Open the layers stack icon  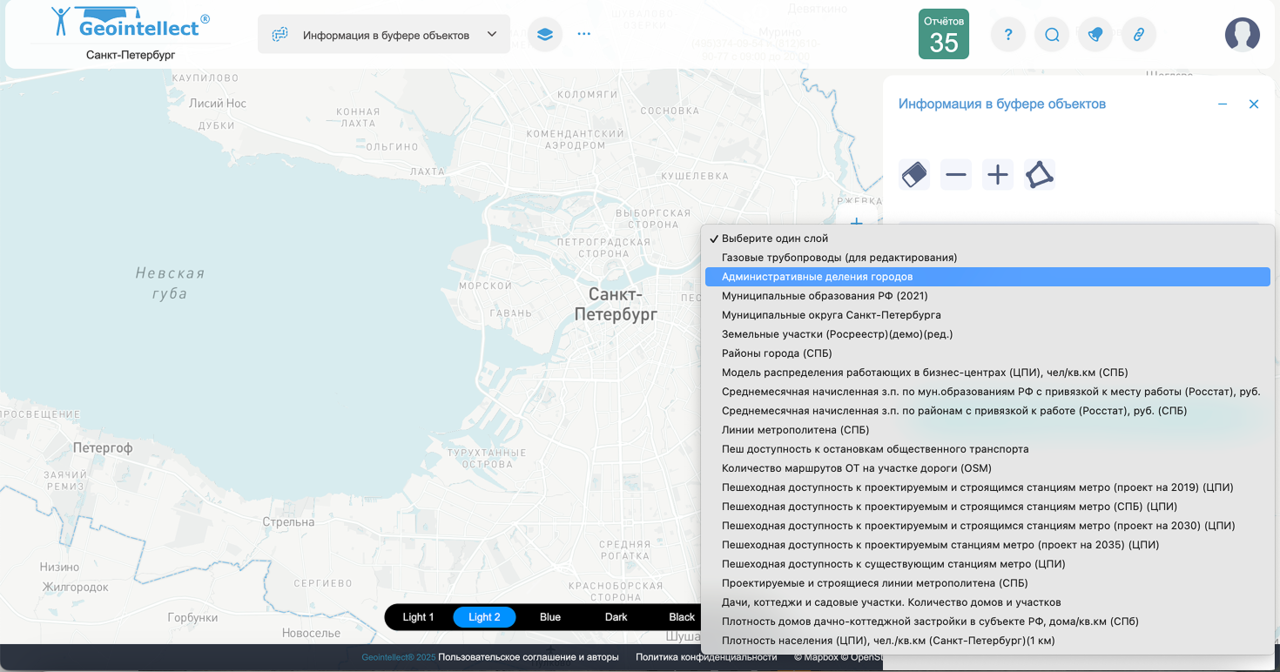coord(544,34)
